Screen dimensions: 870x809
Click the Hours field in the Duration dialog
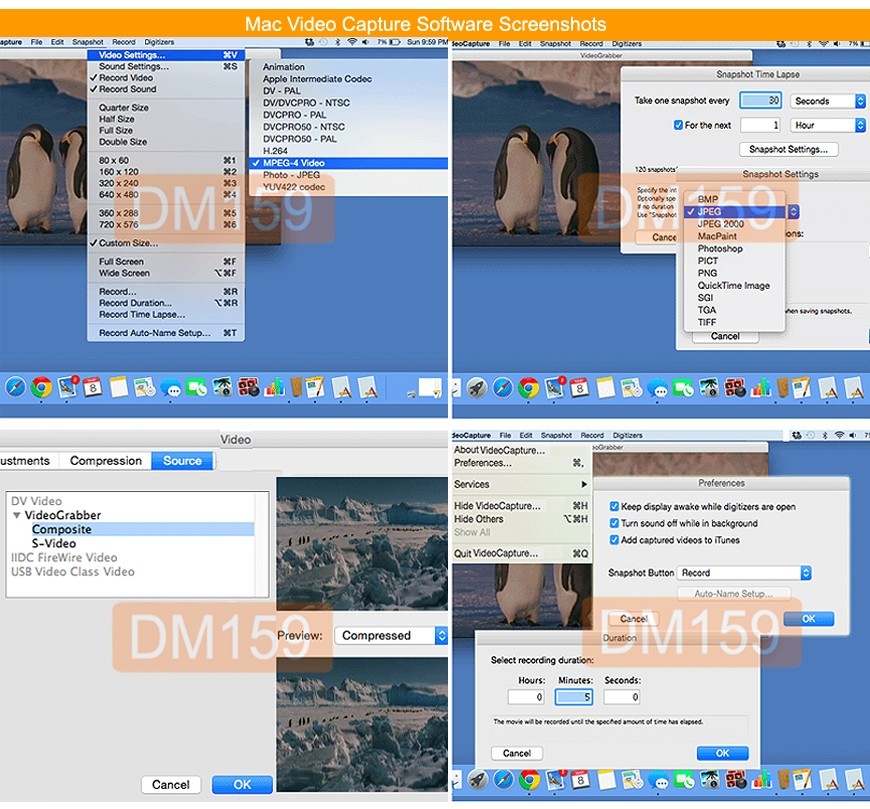click(x=526, y=697)
